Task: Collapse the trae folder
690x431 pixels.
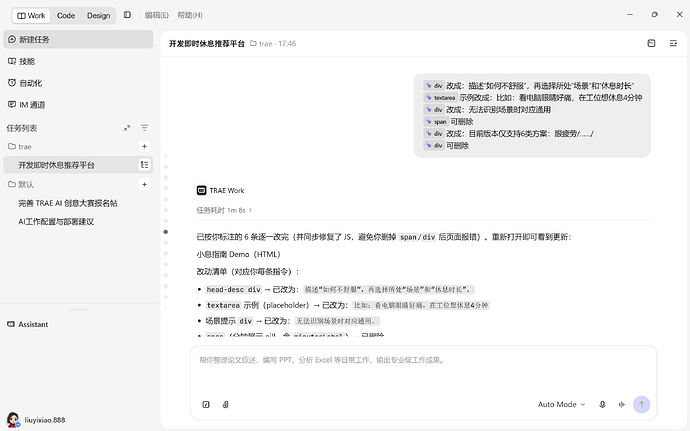Action: (x=20, y=147)
